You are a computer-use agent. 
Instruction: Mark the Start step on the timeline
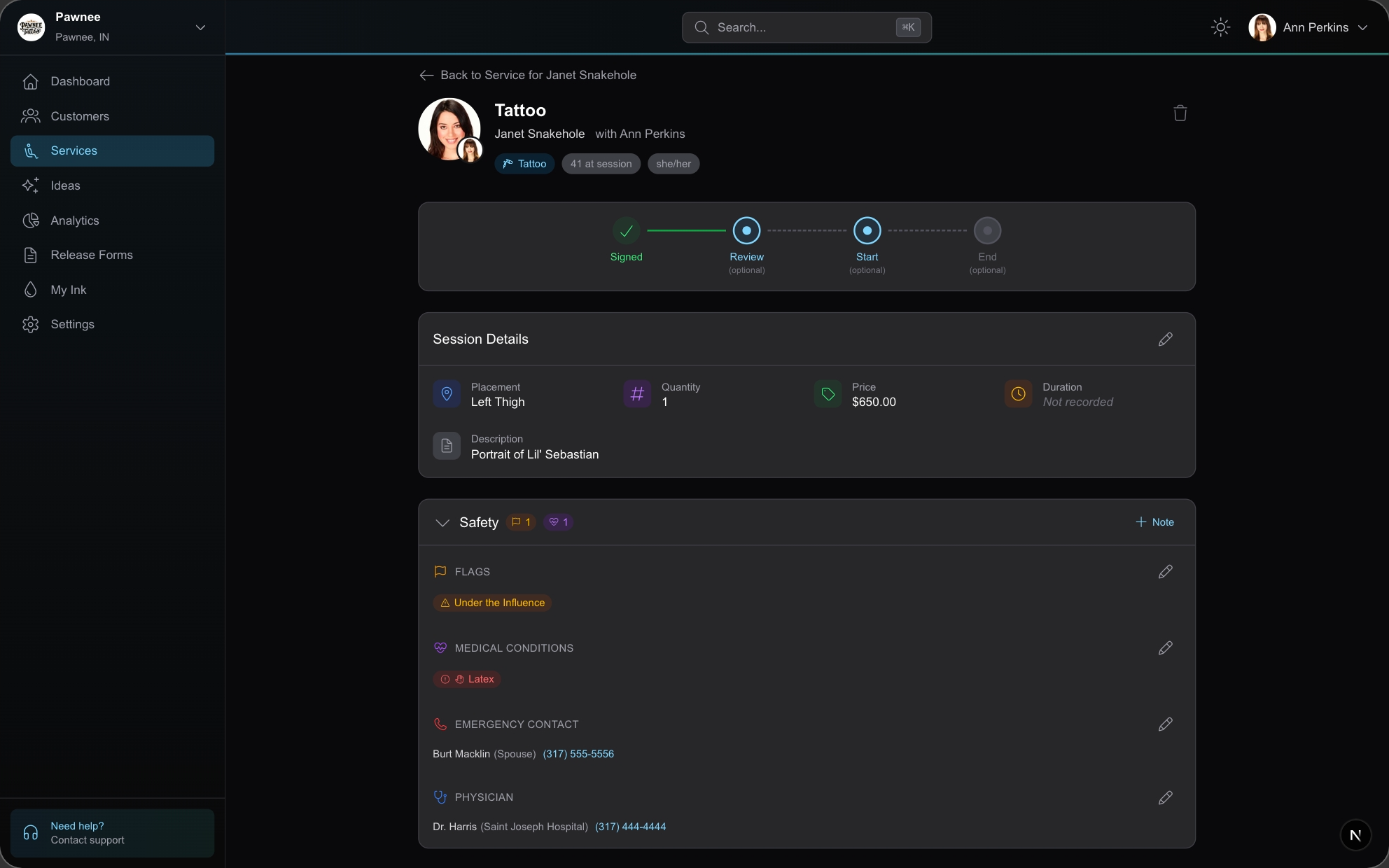coord(866,230)
